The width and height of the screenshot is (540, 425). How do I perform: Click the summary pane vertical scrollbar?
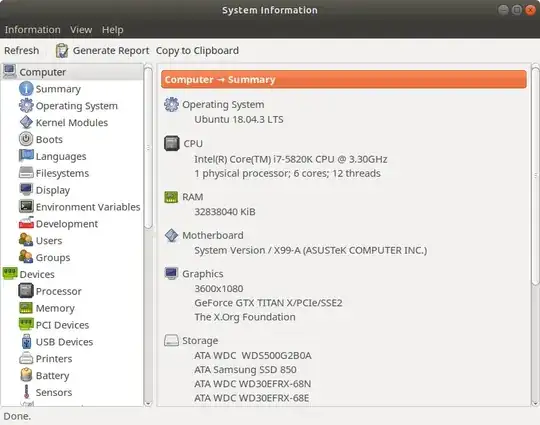[x=535, y=176]
